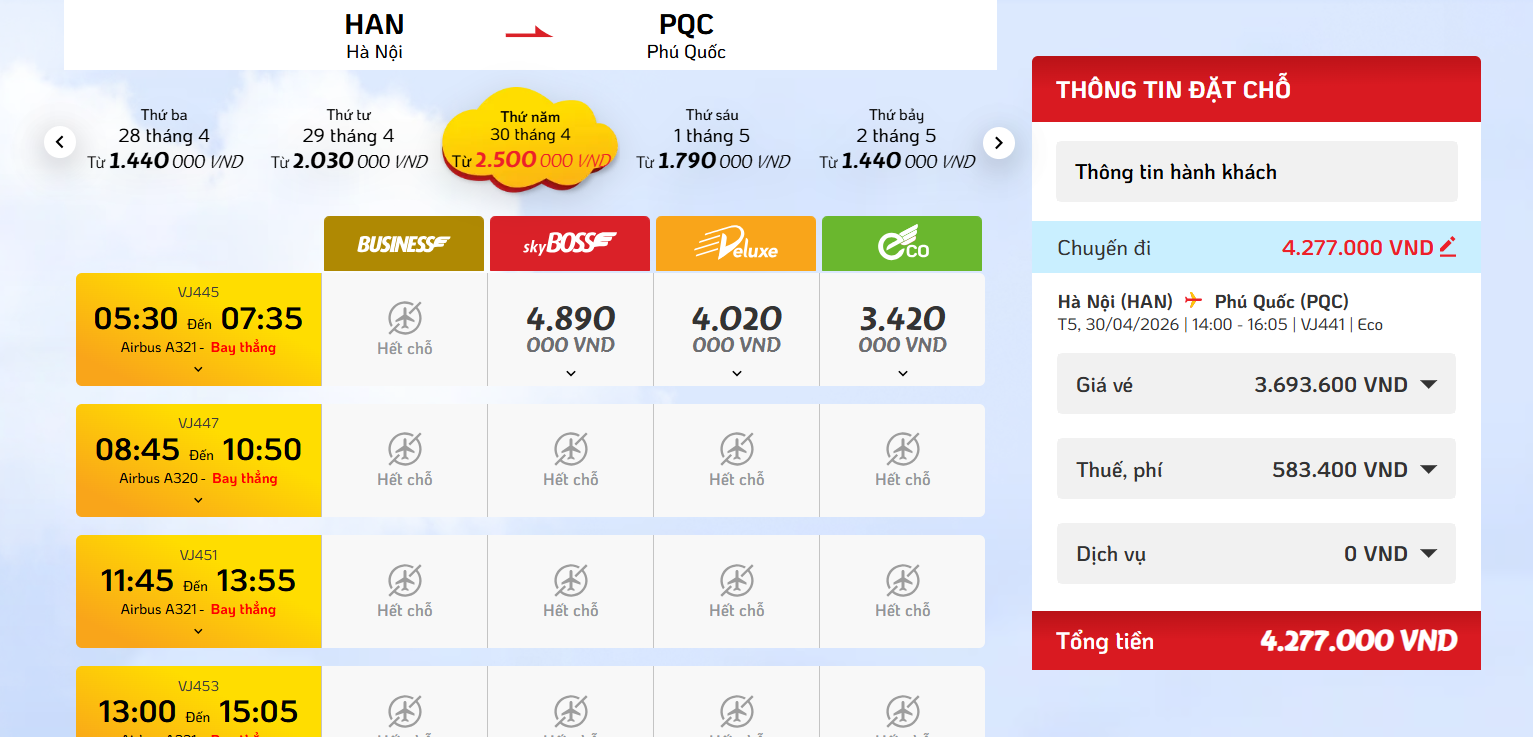Expand the Giá vé price breakdown

[x=1428, y=384]
